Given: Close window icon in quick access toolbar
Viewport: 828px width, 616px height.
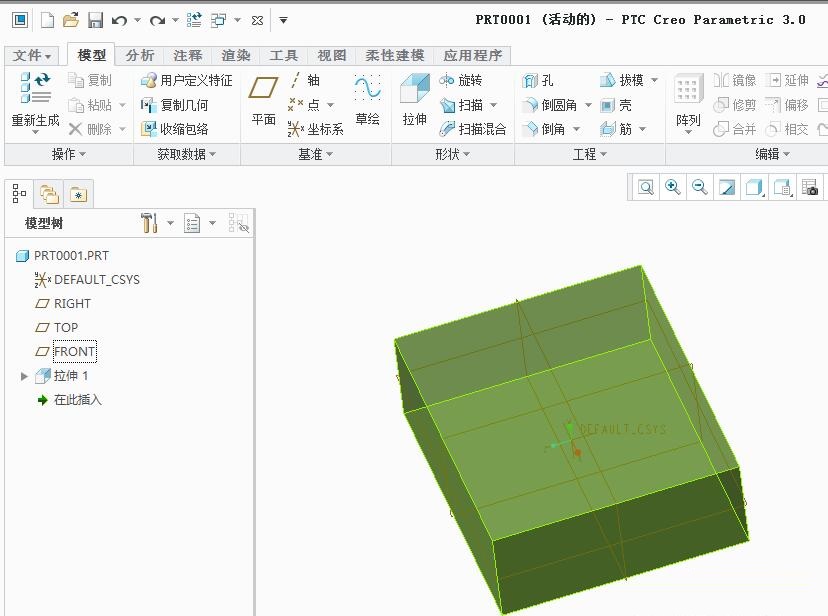Looking at the screenshot, I should point(257,21).
